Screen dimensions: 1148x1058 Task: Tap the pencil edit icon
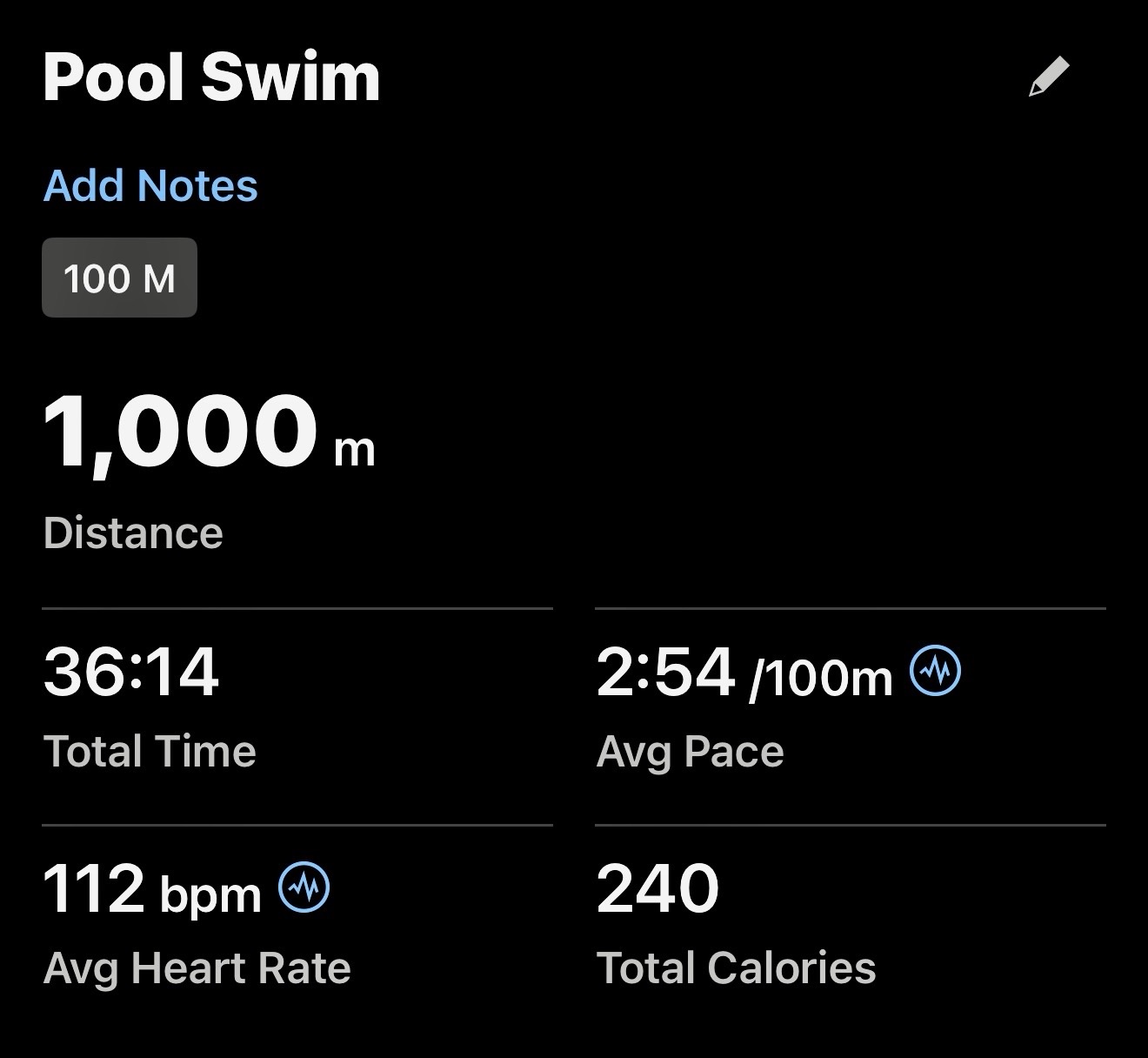click(x=1048, y=77)
